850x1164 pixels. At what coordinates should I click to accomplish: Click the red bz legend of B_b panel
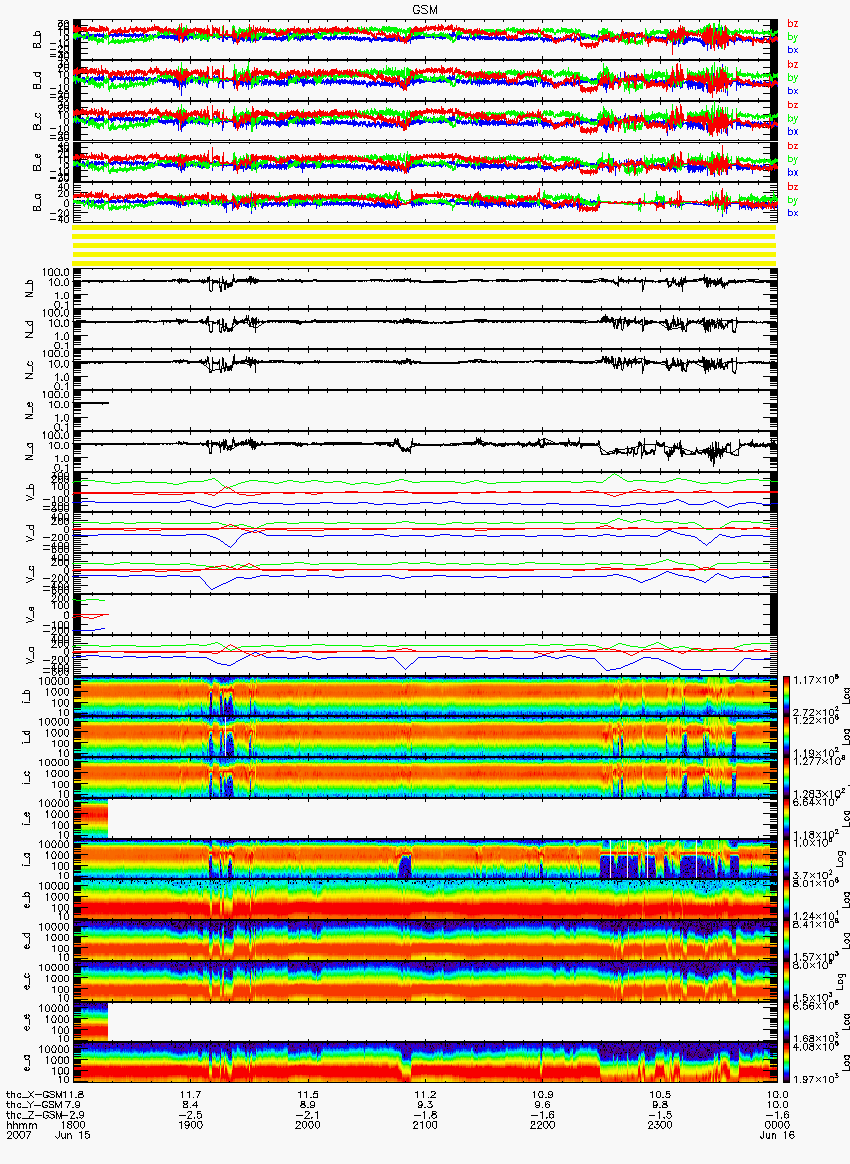click(793, 24)
